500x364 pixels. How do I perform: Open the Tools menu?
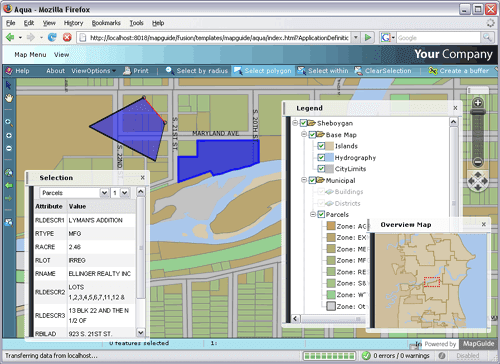tap(136, 23)
